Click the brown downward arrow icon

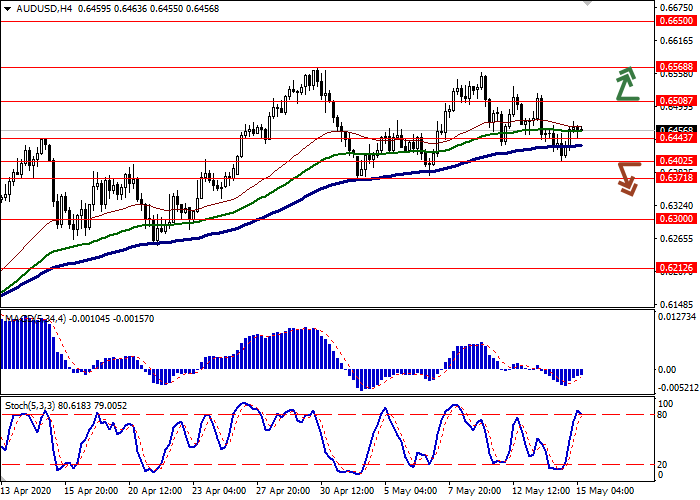pos(627,177)
